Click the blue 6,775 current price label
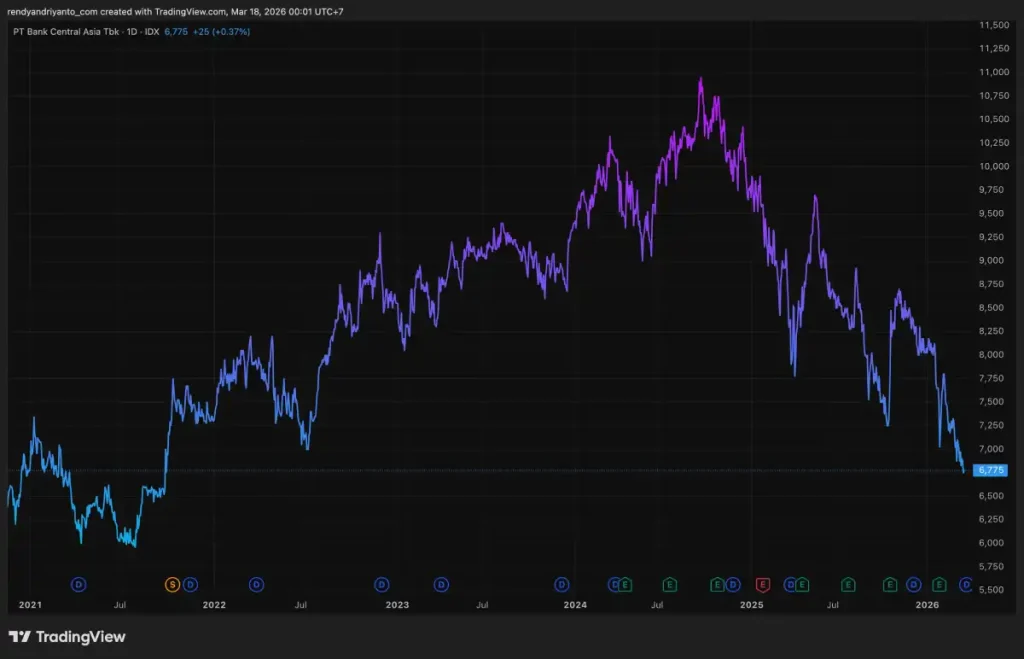 coord(988,470)
